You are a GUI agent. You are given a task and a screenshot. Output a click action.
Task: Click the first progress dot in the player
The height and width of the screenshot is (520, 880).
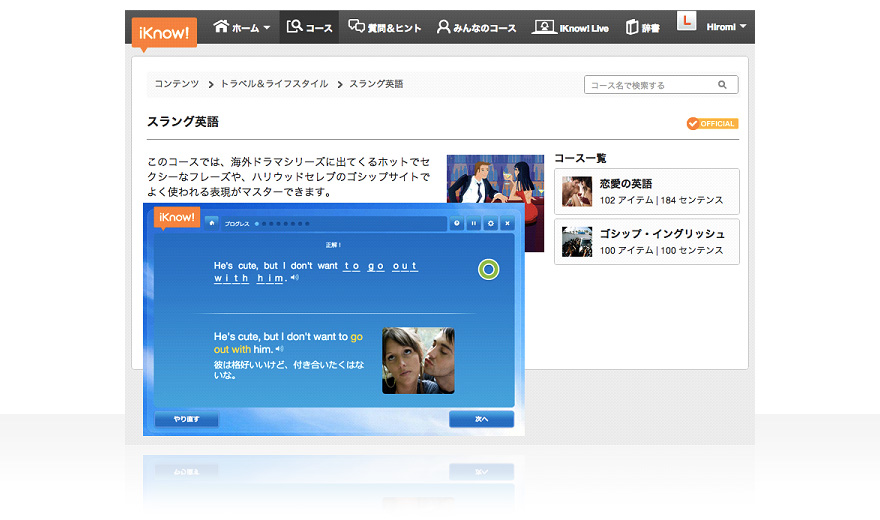[257, 224]
